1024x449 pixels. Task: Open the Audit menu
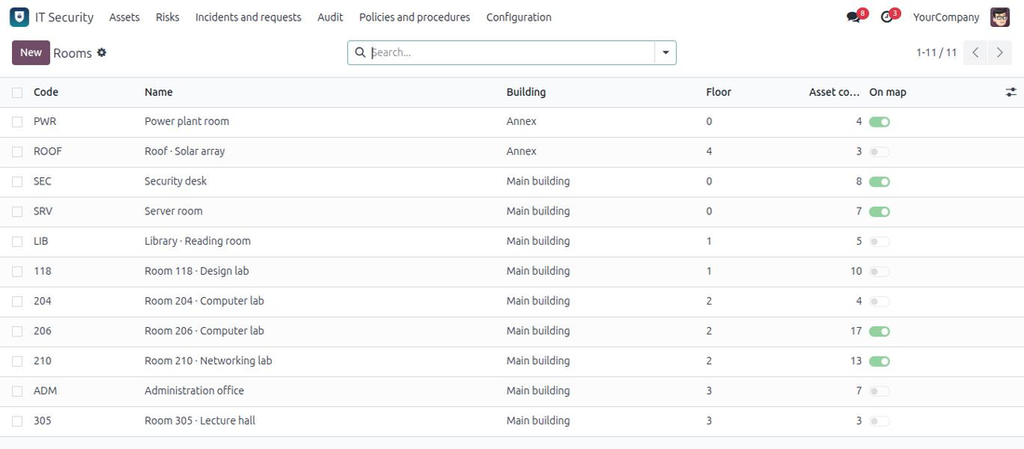[330, 18]
